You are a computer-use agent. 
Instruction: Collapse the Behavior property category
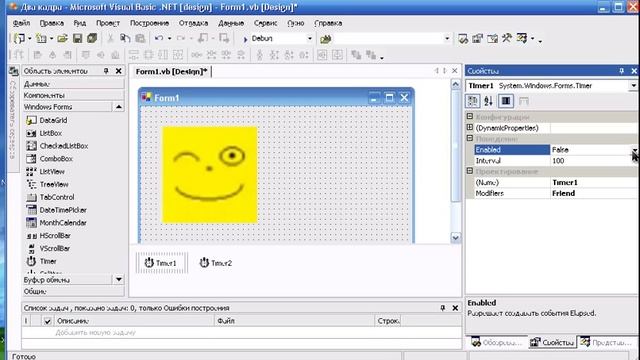[470, 138]
